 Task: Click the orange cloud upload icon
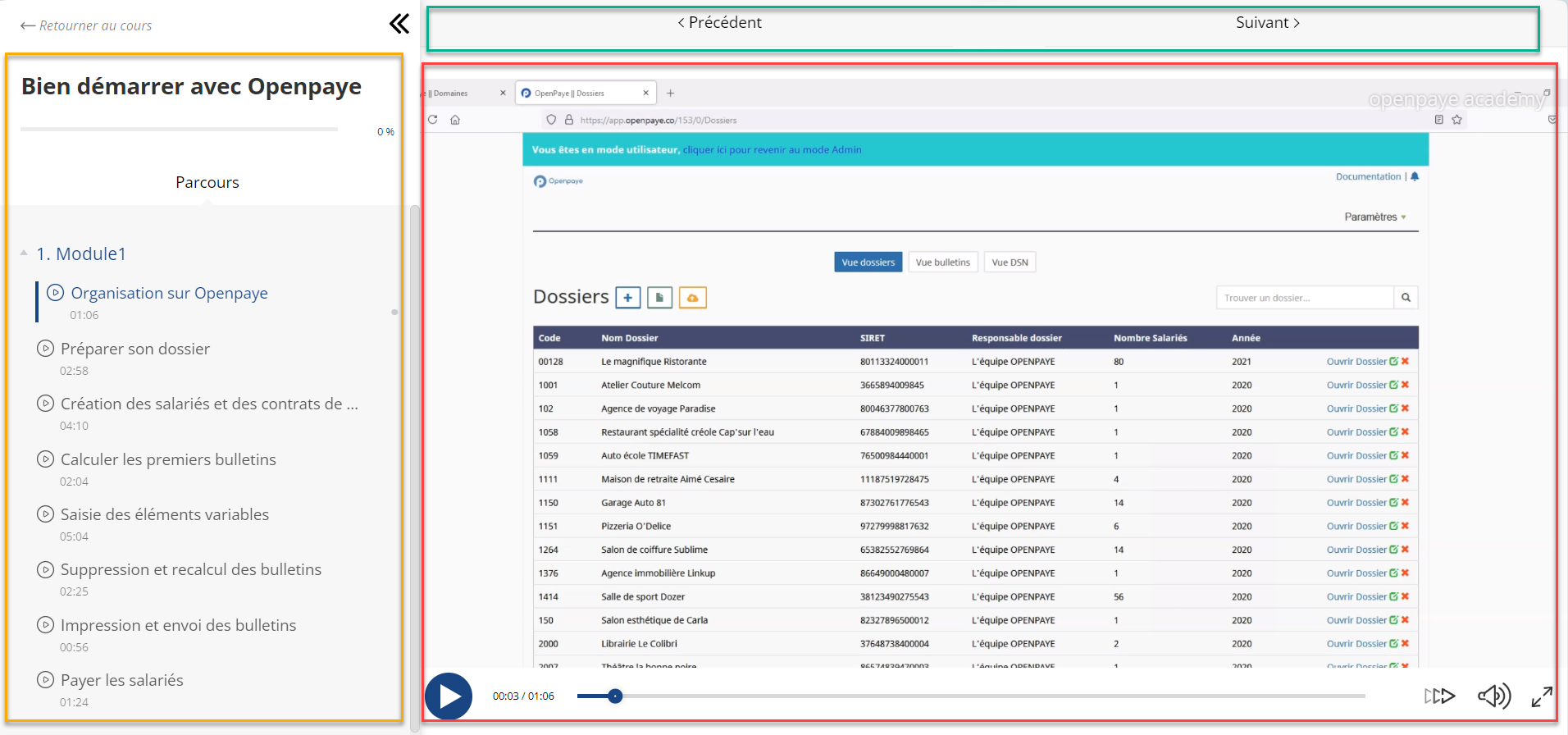click(693, 298)
